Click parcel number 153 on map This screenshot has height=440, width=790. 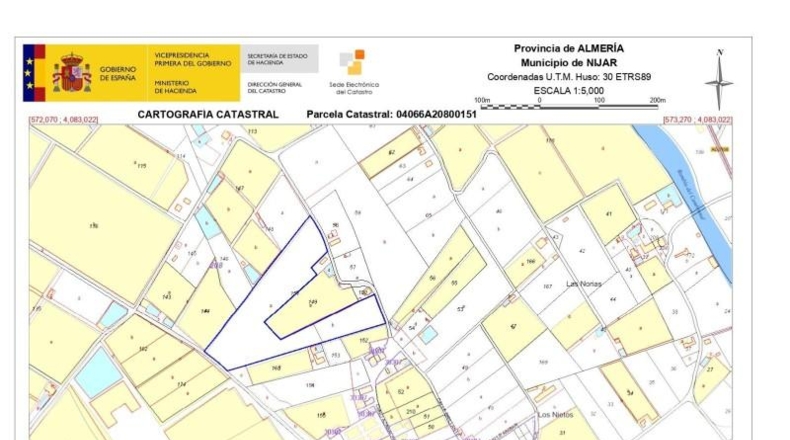pyautogui.click(x=336, y=355)
